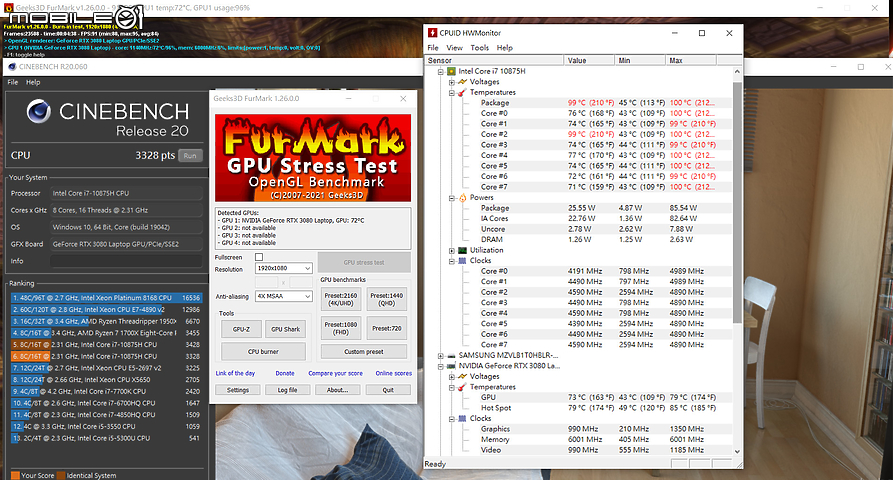
Task: Expand the Utilization node
Action: pos(452,251)
